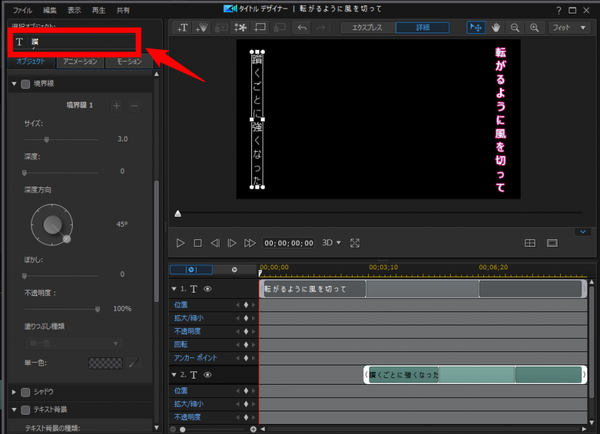The height and width of the screenshot is (434, 600).
Task: Switch to 詳細 mode
Action: [422, 28]
